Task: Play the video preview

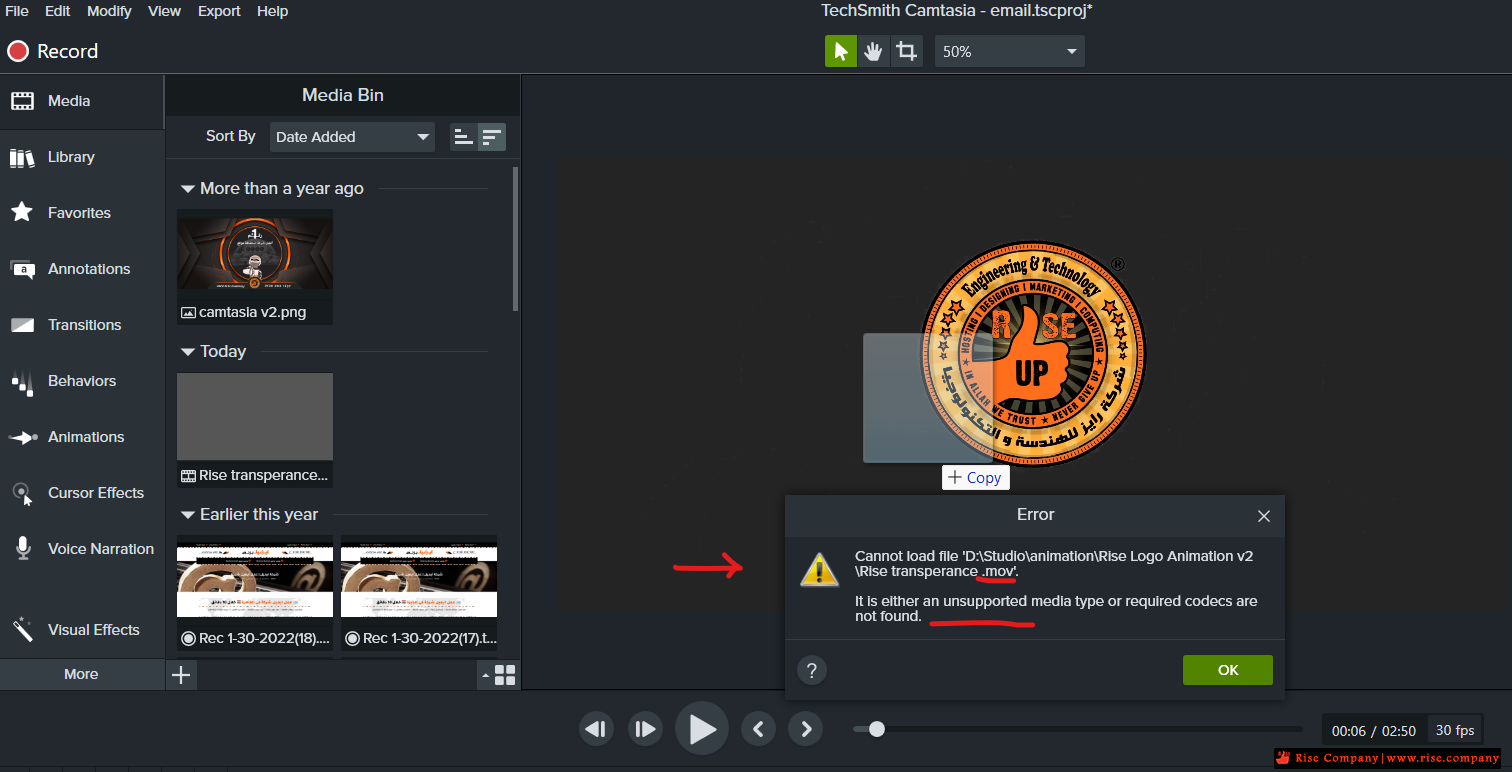Action: (702, 729)
